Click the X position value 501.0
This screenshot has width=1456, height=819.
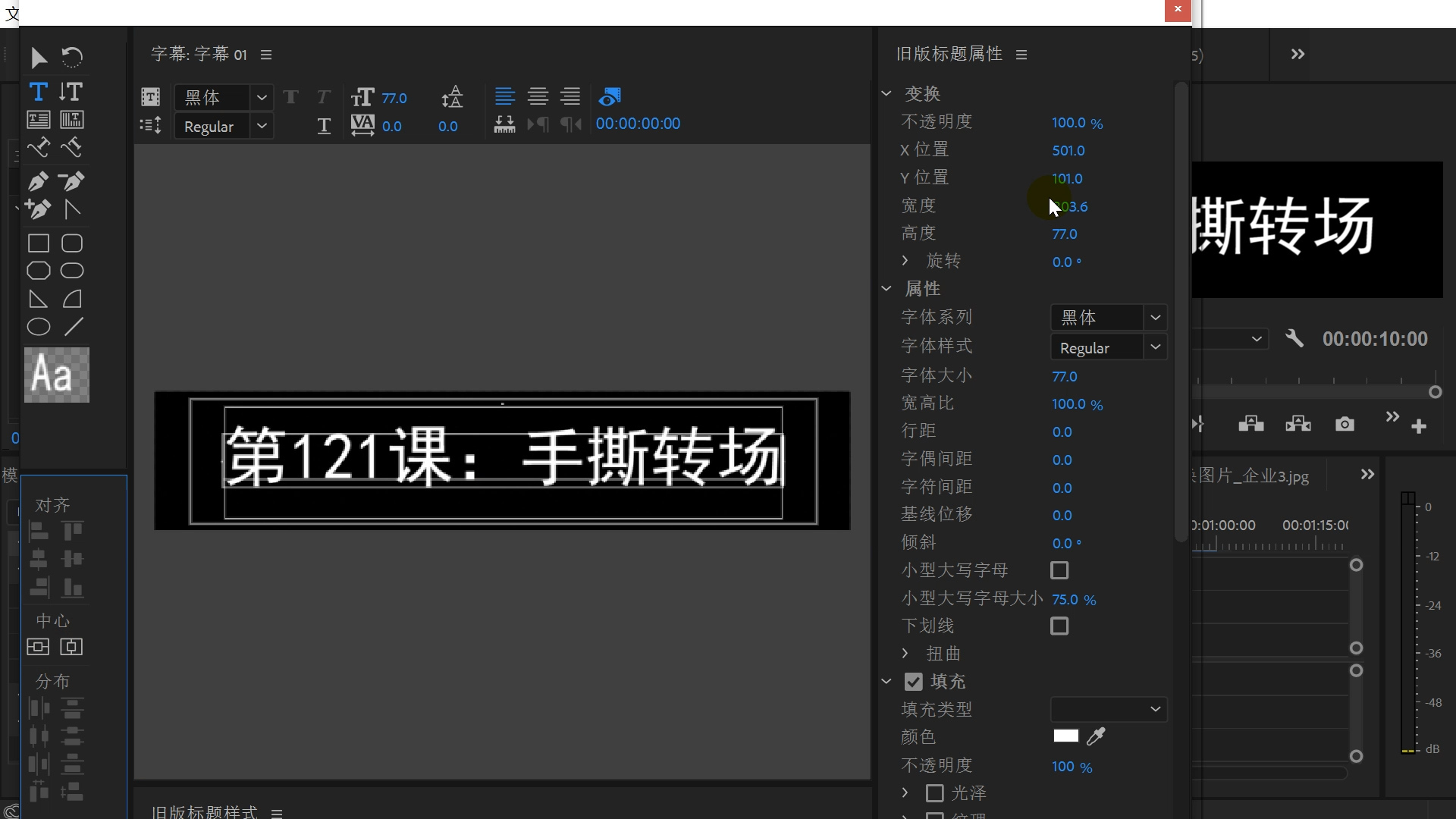coord(1068,150)
